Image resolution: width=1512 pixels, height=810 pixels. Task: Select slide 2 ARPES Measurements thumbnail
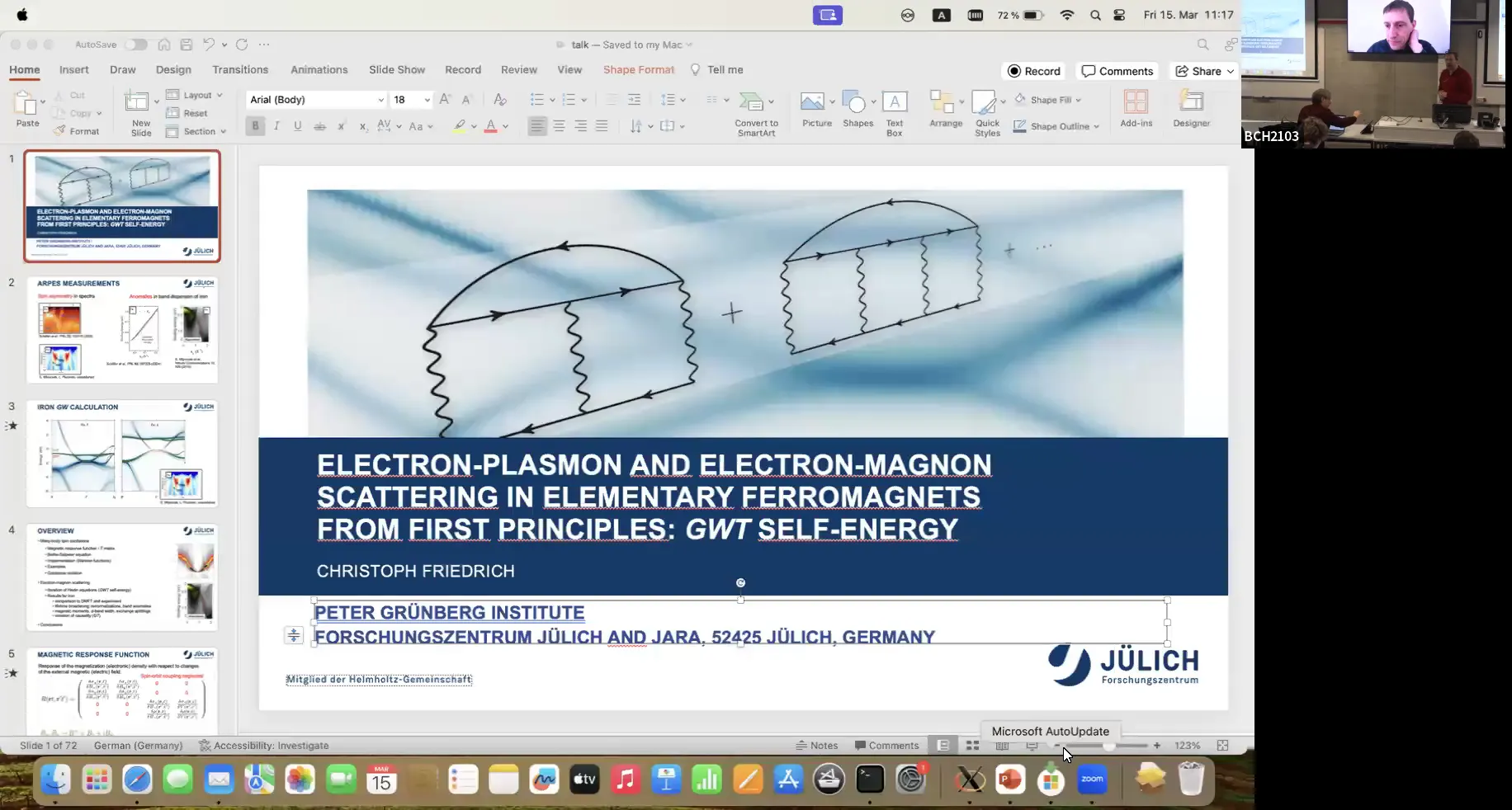pos(122,330)
